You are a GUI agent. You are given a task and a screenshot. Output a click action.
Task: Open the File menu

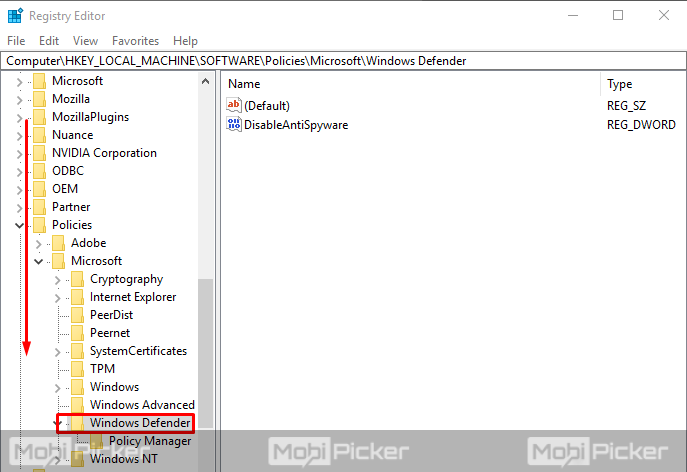point(16,41)
